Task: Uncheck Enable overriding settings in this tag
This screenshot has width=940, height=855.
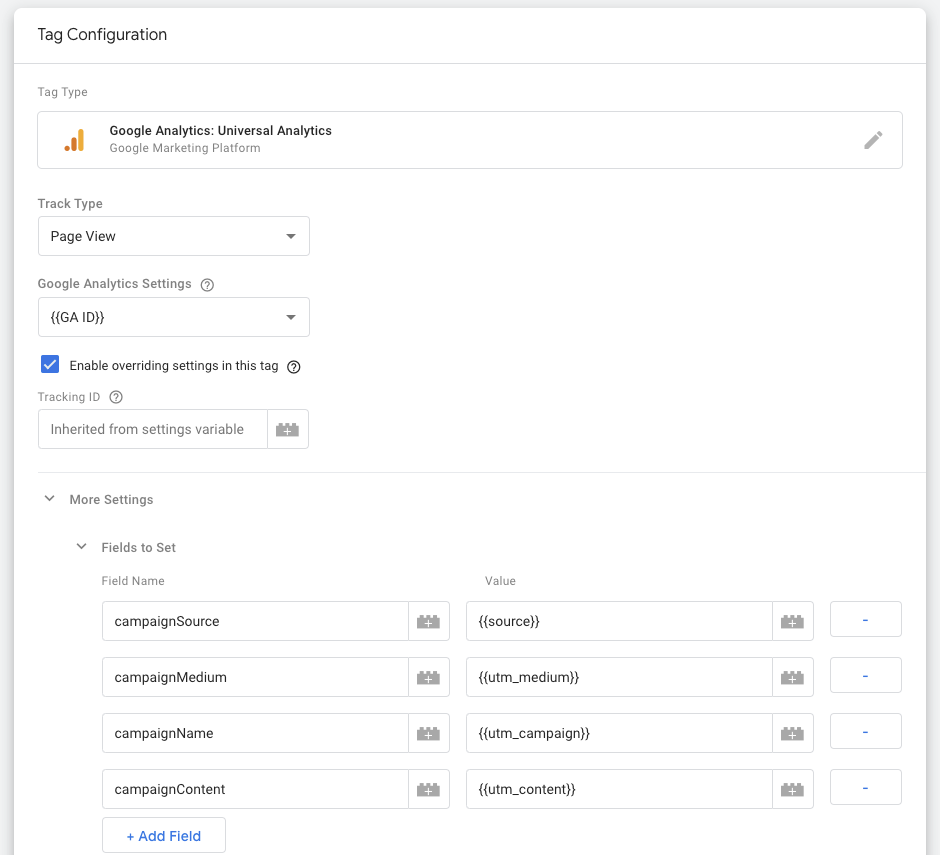Action: tap(50, 365)
